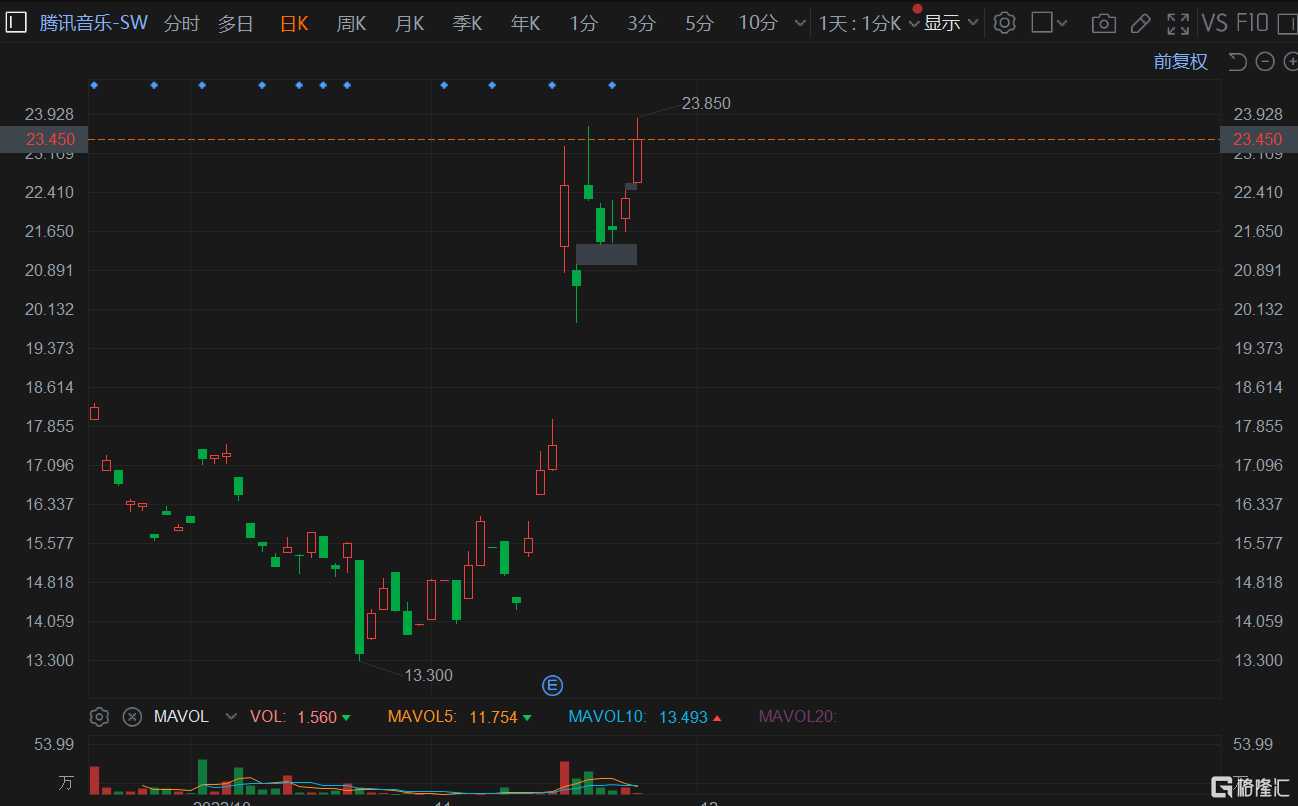Open the 1天:1分K dropdown
Image resolution: width=1298 pixels, height=806 pixels.
point(866,23)
